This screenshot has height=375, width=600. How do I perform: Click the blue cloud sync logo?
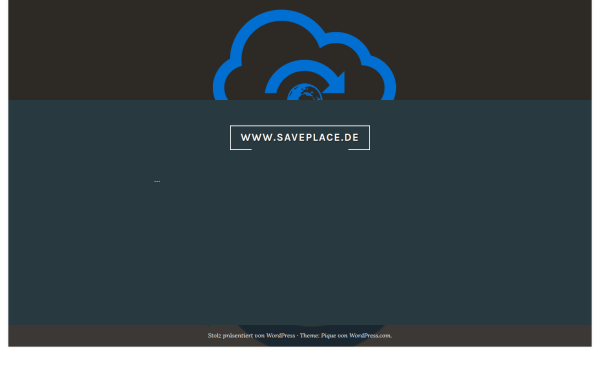pyautogui.click(x=304, y=55)
